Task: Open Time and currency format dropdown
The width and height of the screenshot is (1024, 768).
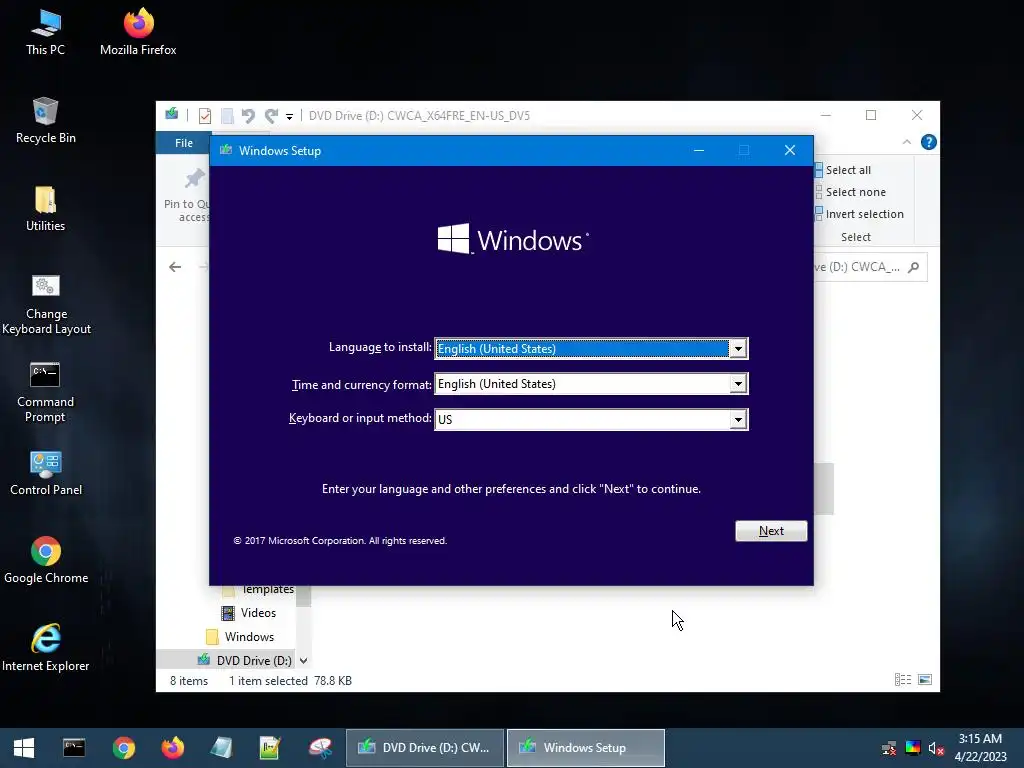Action: [738, 384]
